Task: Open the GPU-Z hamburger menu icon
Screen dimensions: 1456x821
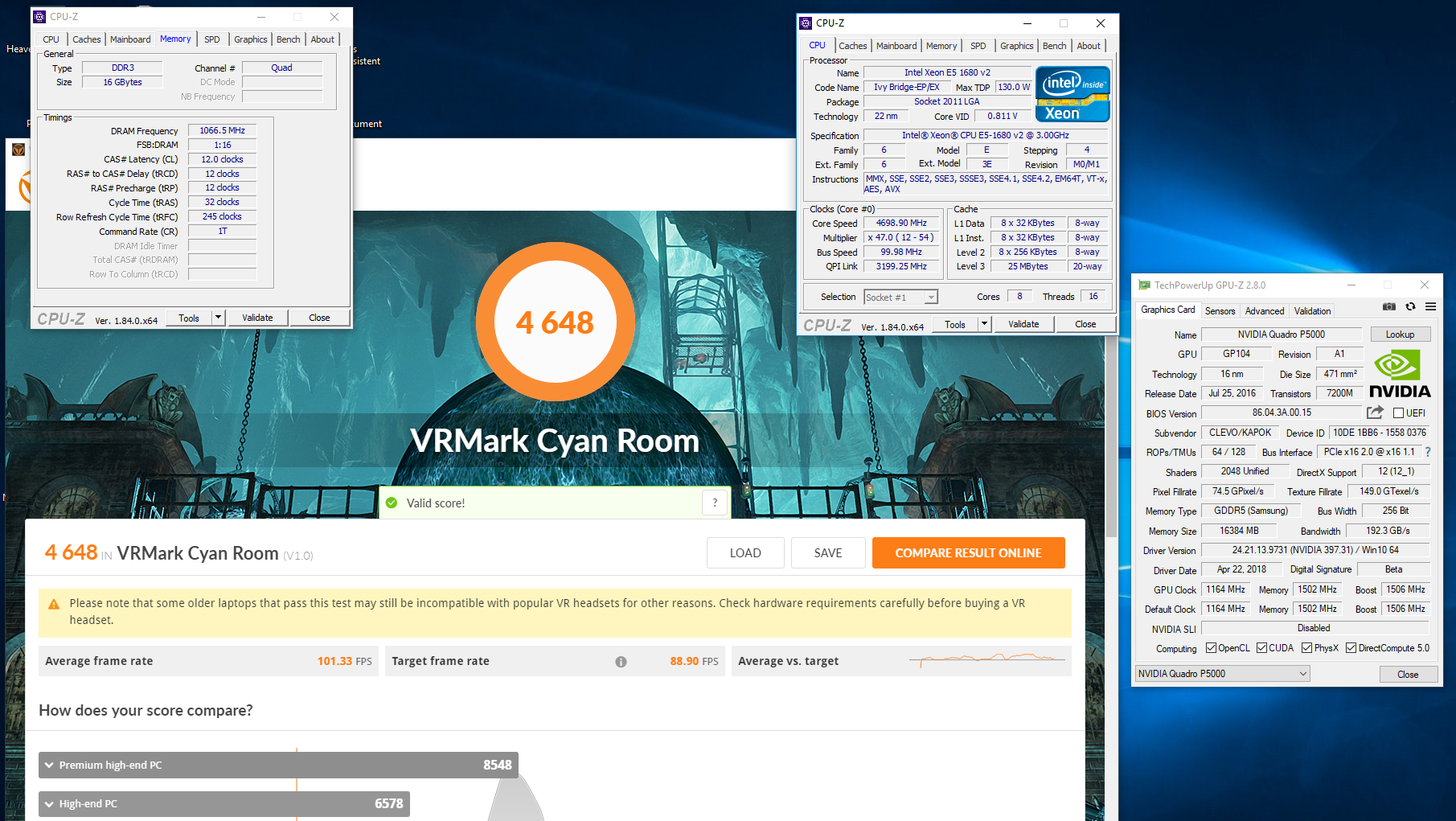Action: (x=1431, y=306)
